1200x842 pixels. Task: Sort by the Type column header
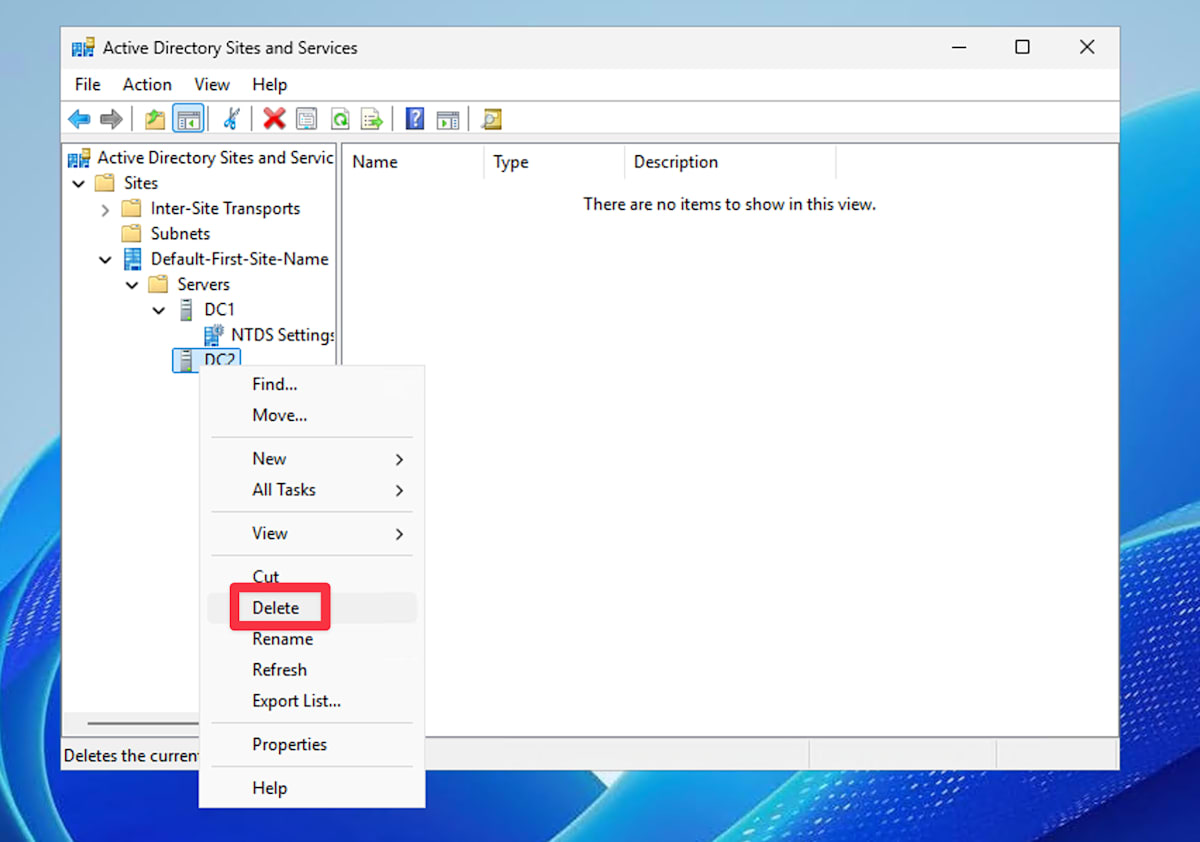[555, 162]
